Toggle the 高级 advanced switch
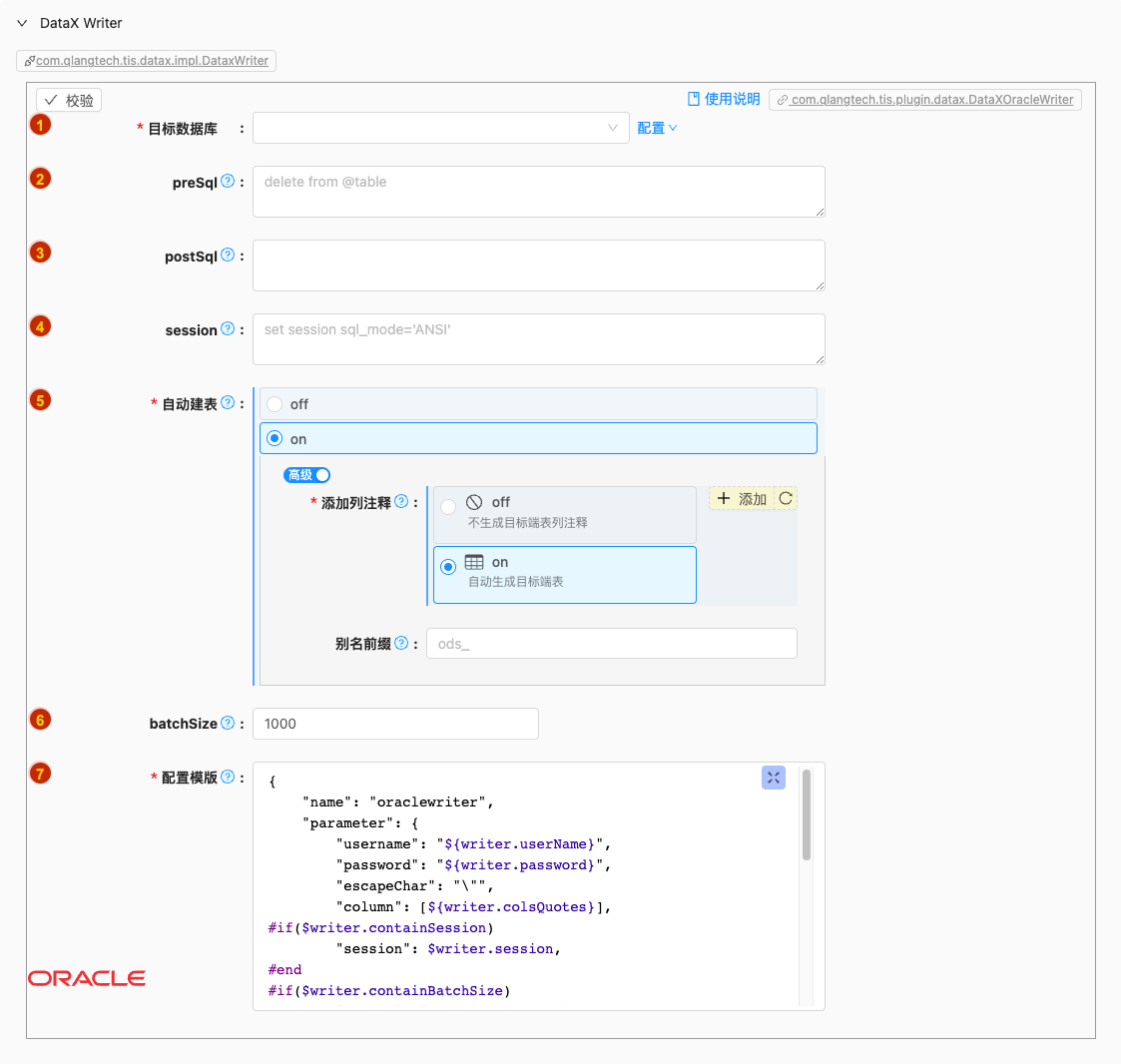Image resolution: width=1121 pixels, height=1064 pixels. (306, 475)
